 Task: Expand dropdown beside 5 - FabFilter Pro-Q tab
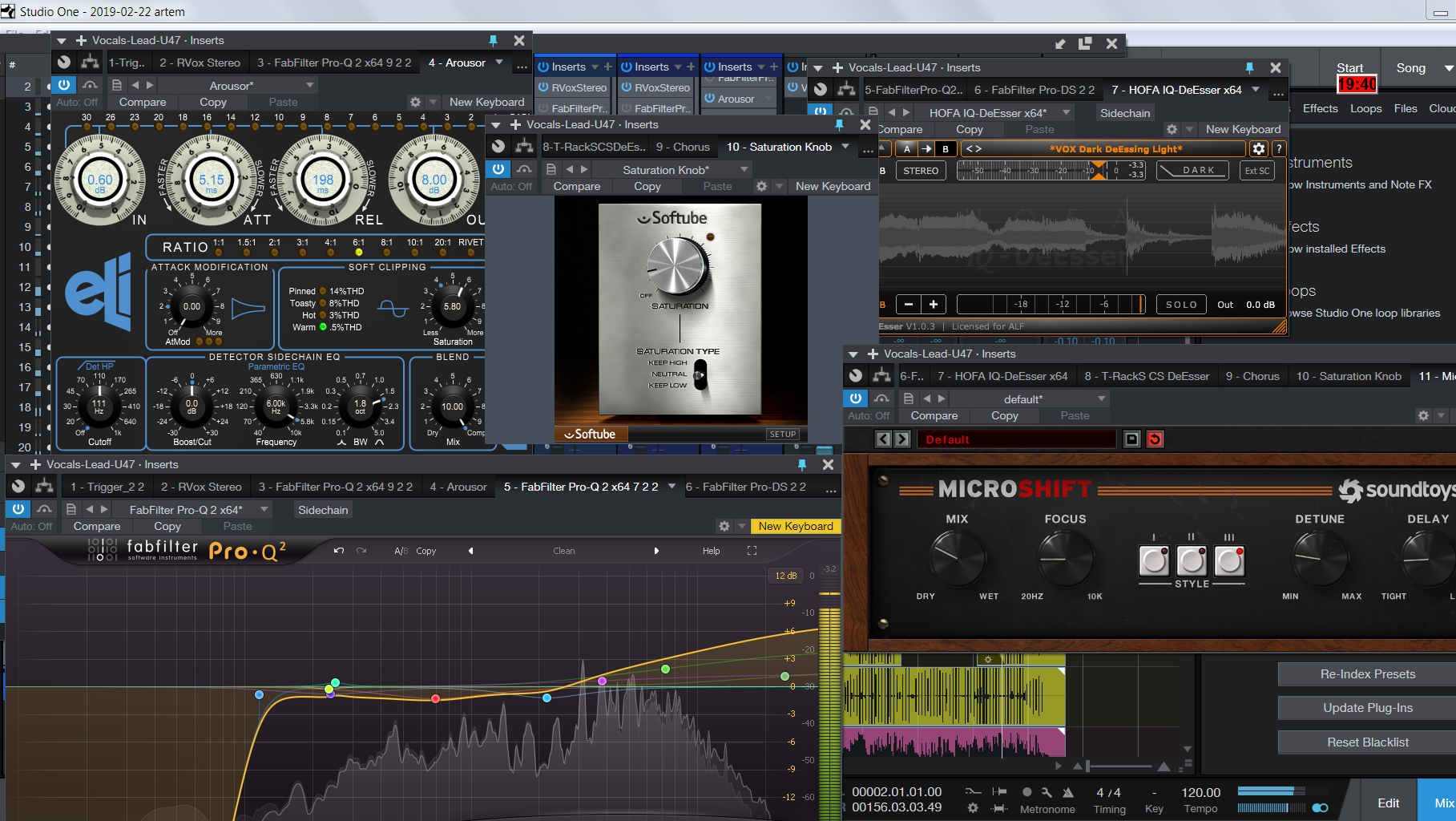click(x=672, y=486)
